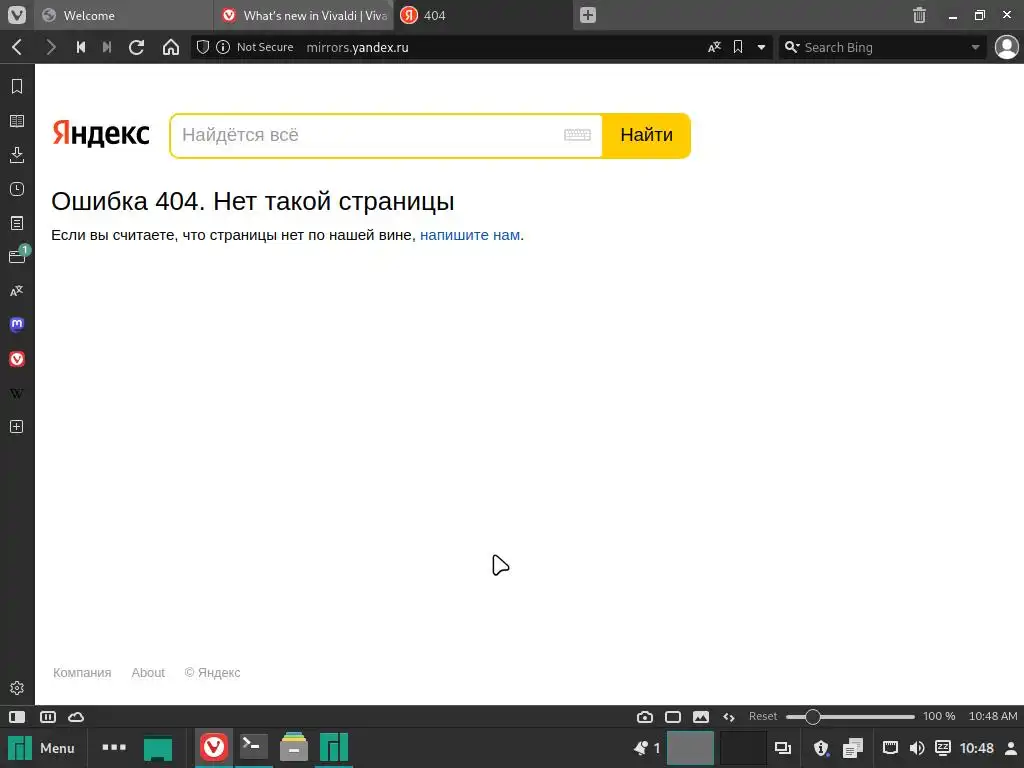Reset the page zoom
The image size is (1024, 768).
click(763, 716)
